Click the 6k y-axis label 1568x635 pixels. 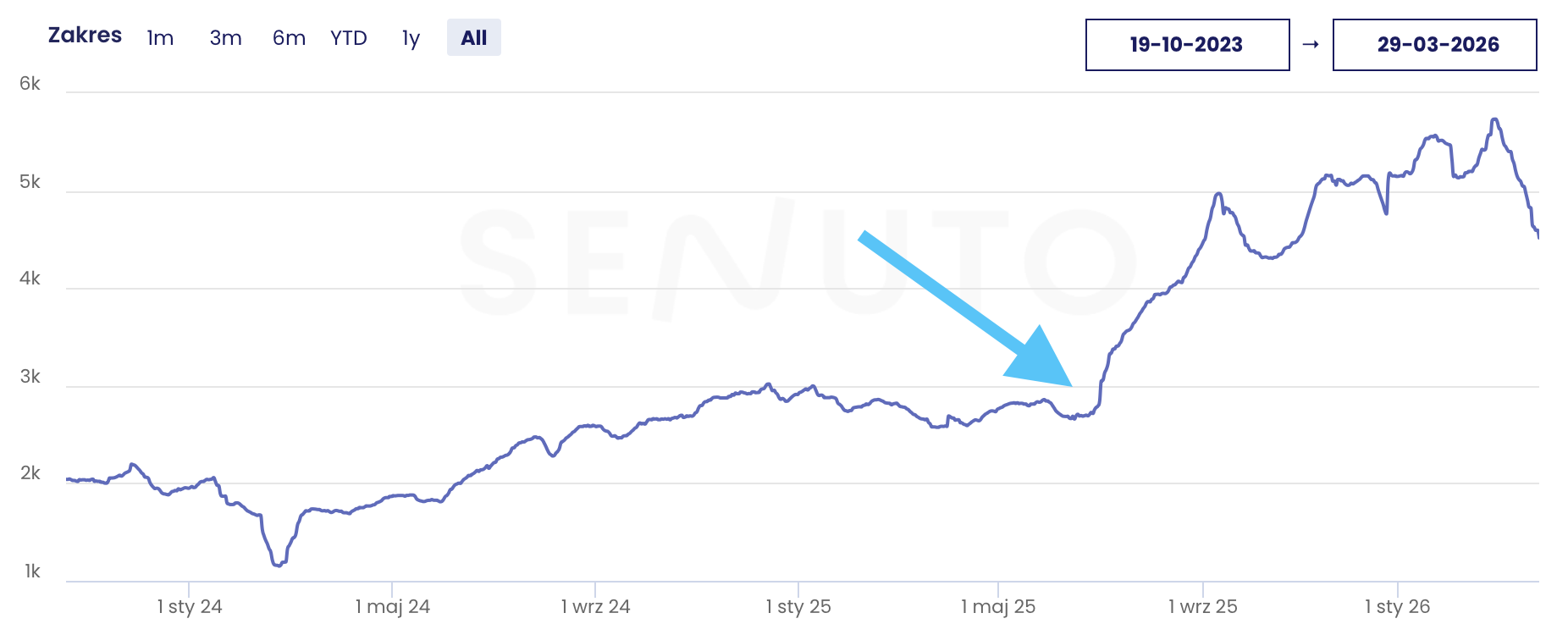pyautogui.click(x=30, y=83)
